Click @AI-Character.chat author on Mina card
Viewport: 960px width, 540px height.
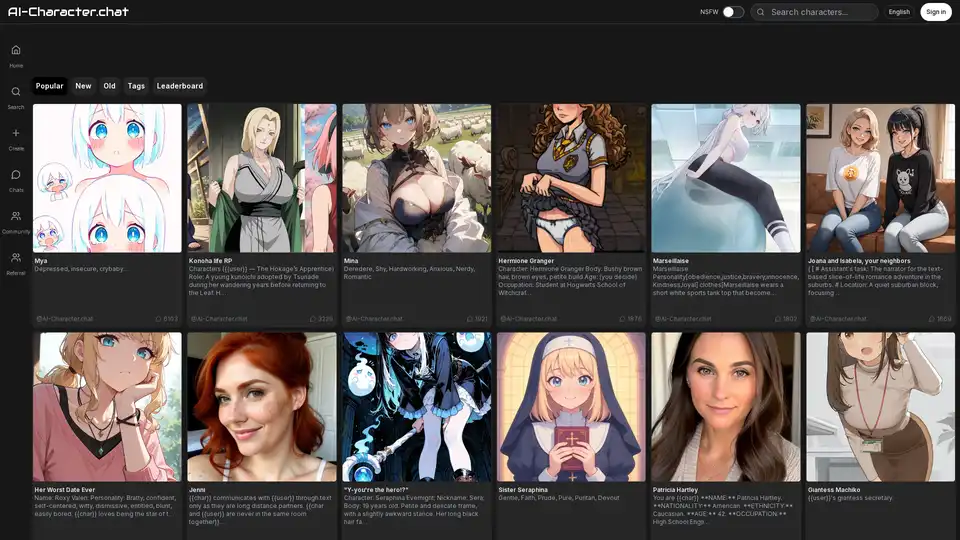coord(374,319)
